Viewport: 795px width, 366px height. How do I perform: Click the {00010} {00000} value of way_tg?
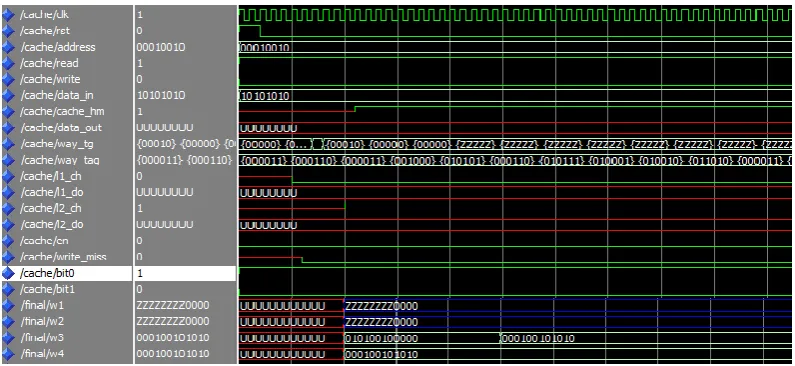[x=186, y=144]
